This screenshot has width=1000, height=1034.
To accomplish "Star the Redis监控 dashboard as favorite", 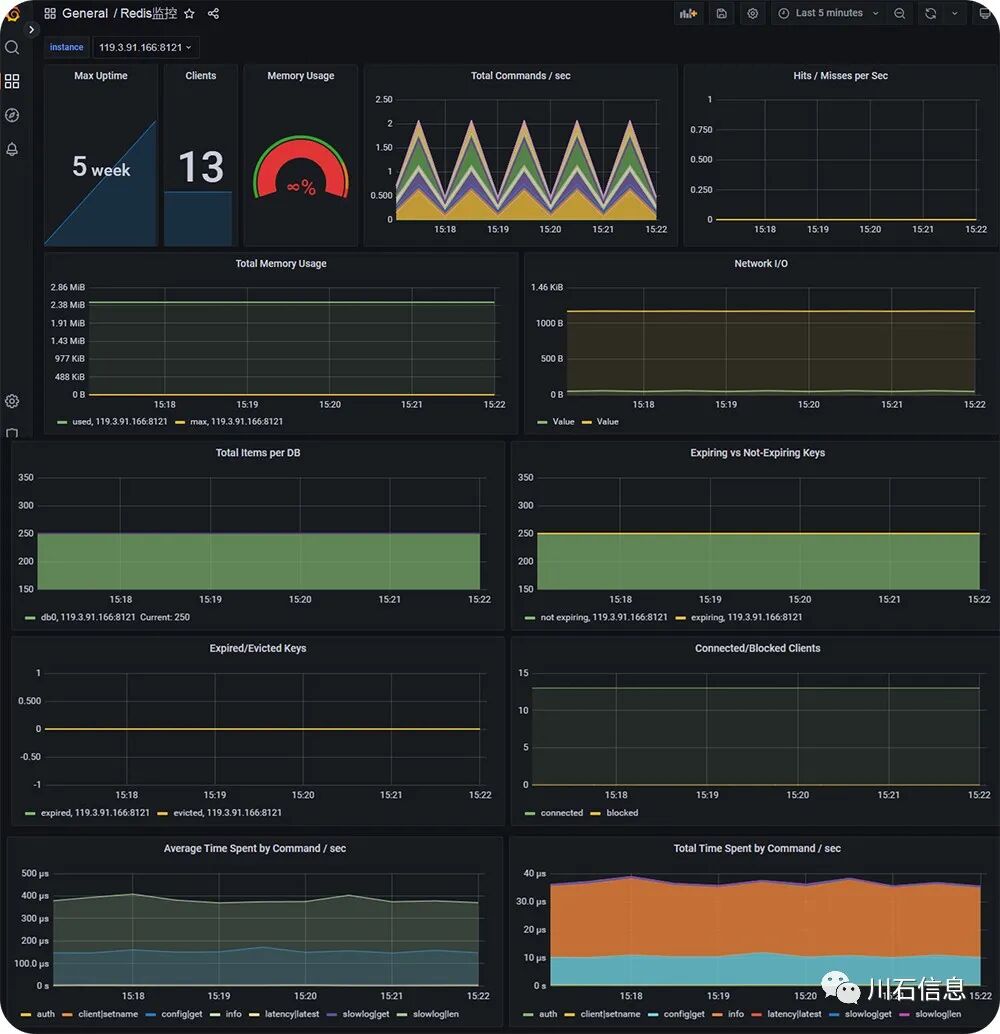I will point(189,13).
